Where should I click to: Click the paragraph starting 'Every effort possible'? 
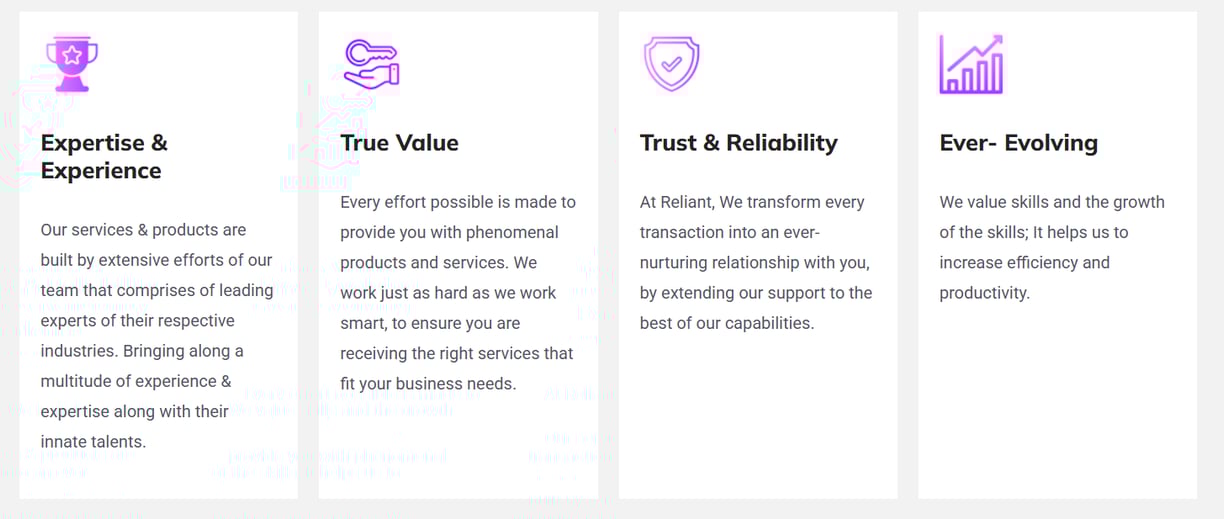click(x=458, y=293)
